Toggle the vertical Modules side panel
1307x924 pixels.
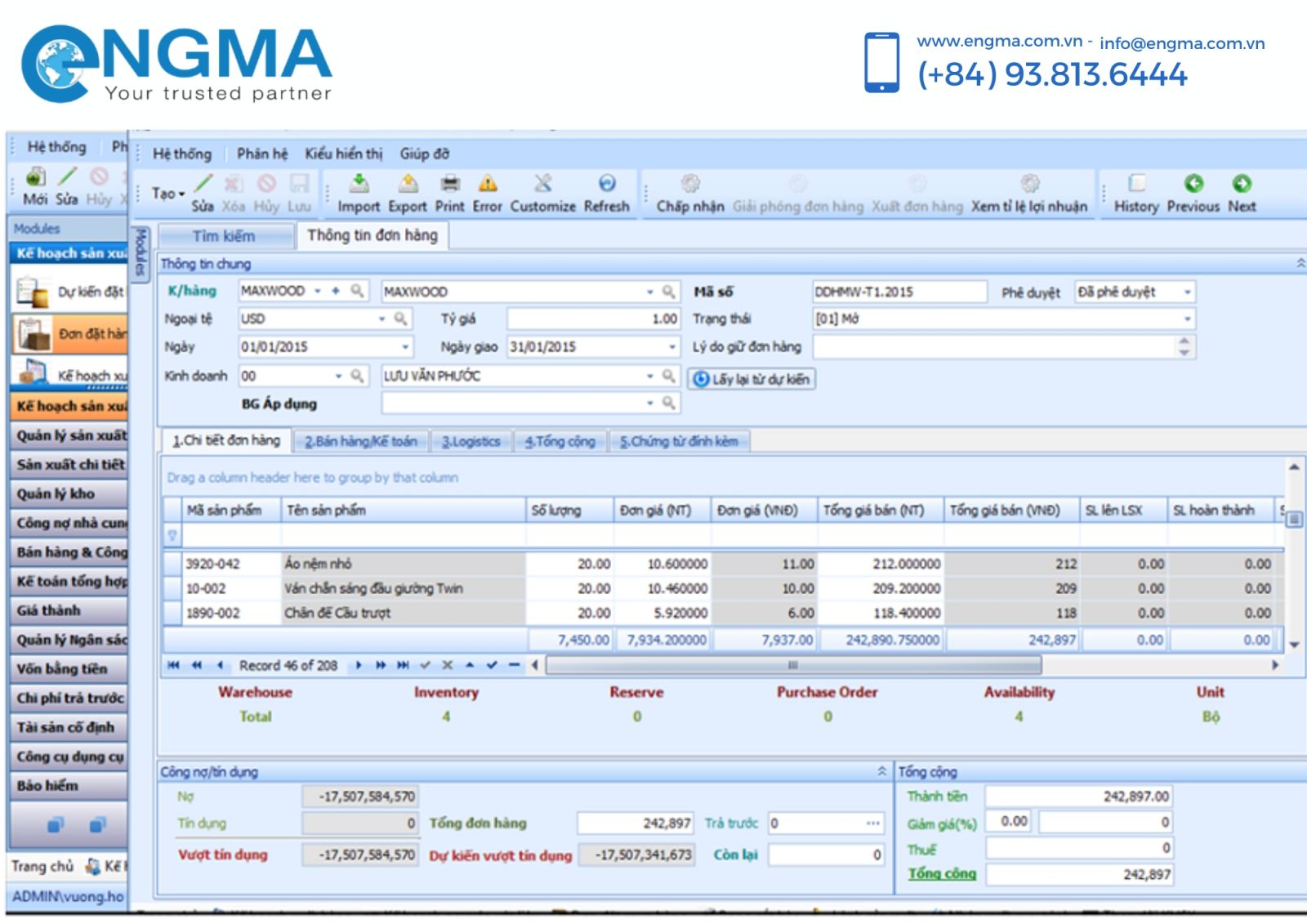tap(140, 253)
